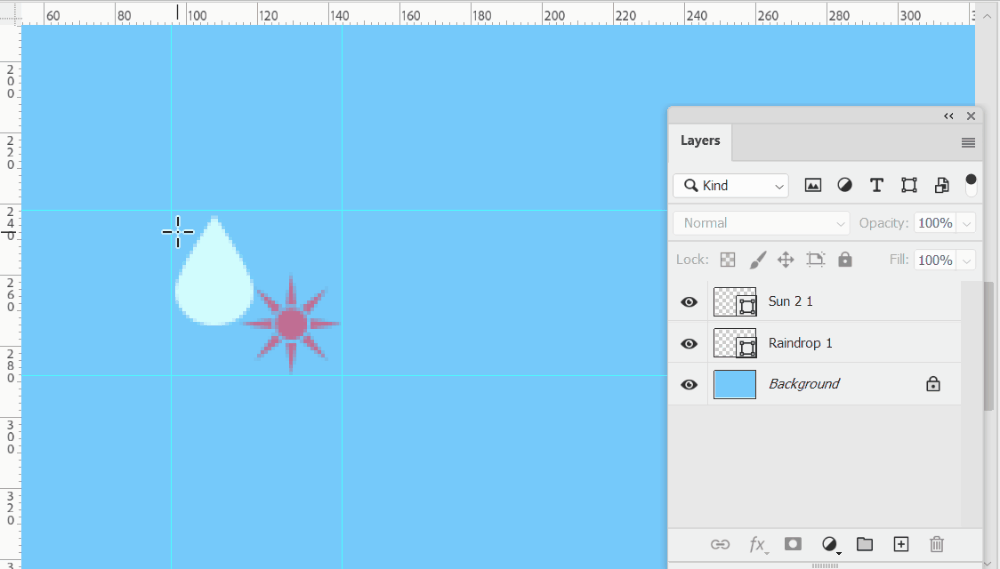1000x569 pixels.
Task: Click the pink sun shape on canvas
Action: point(291,324)
